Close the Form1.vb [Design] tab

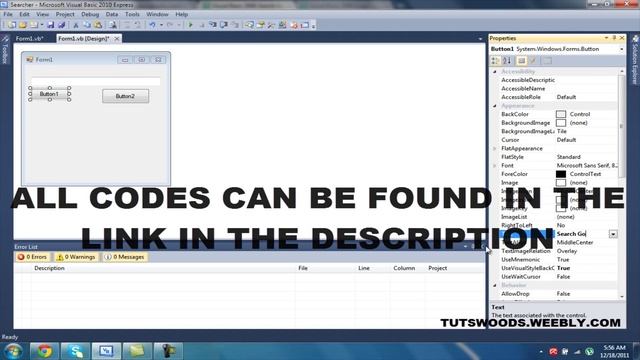tap(117, 38)
